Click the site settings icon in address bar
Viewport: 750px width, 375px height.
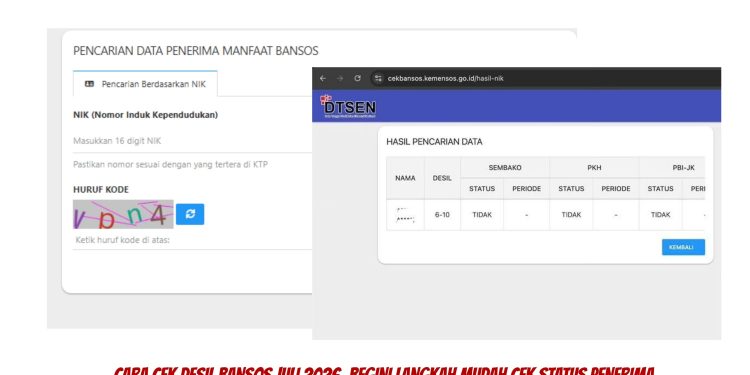pyautogui.click(x=378, y=78)
